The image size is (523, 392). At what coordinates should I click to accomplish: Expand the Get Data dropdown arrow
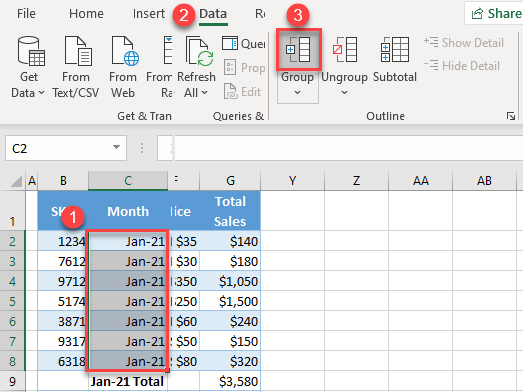(x=41, y=92)
